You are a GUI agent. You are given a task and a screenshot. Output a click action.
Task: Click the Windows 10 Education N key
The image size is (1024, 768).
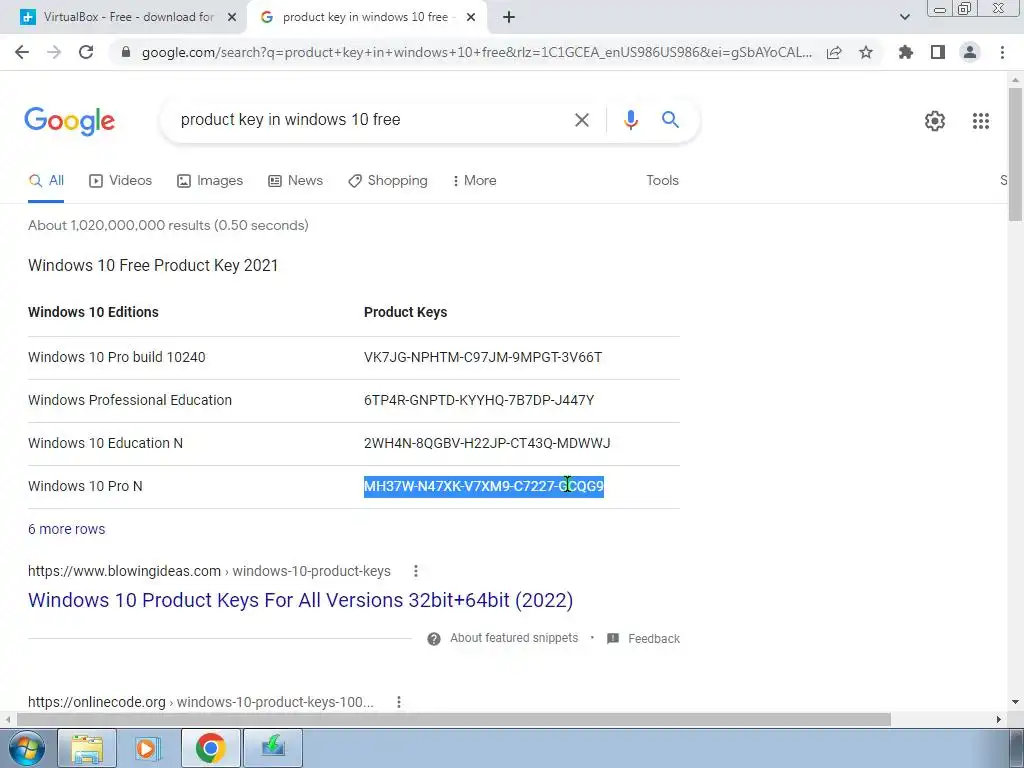[487, 443]
